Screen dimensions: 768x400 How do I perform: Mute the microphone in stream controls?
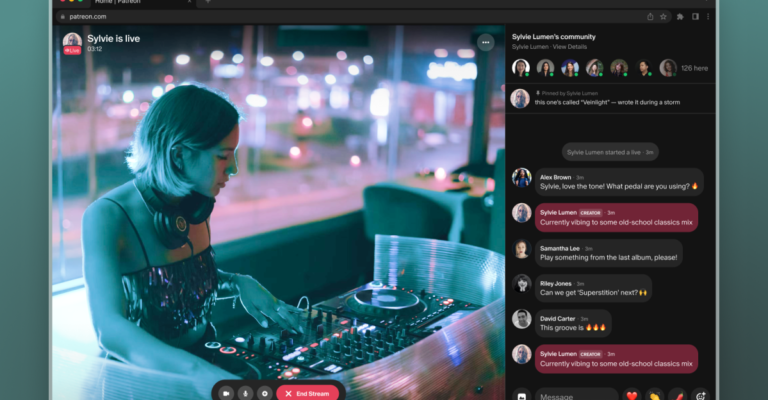tap(246, 393)
